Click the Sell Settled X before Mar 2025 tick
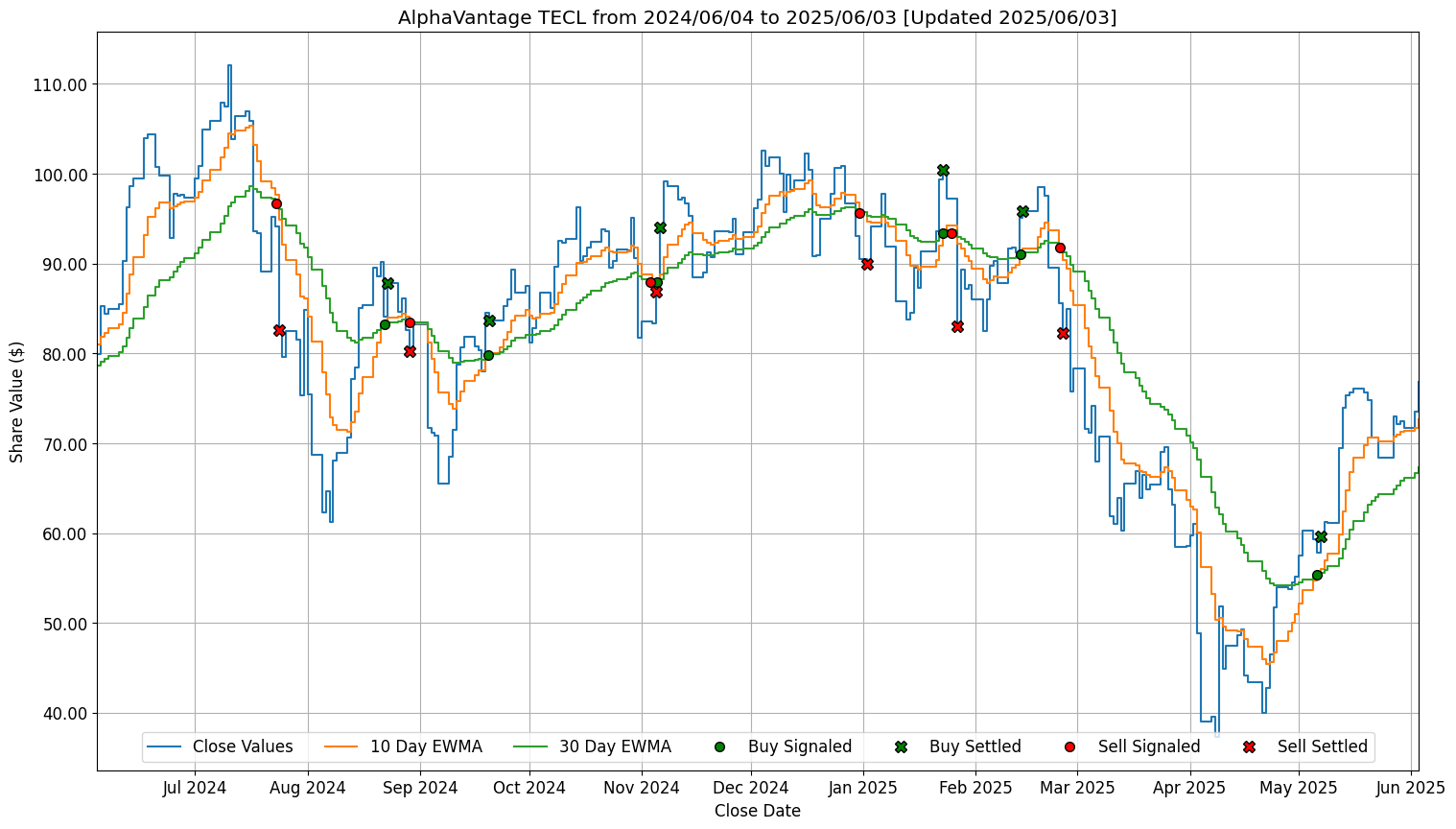The height and width of the screenshot is (829, 1456). [x=1063, y=333]
